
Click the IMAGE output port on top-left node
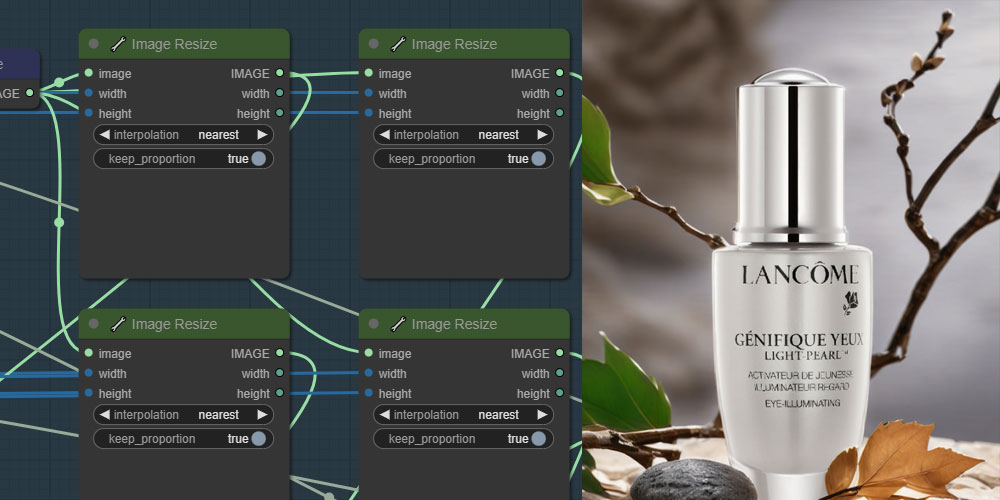(279, 73)
